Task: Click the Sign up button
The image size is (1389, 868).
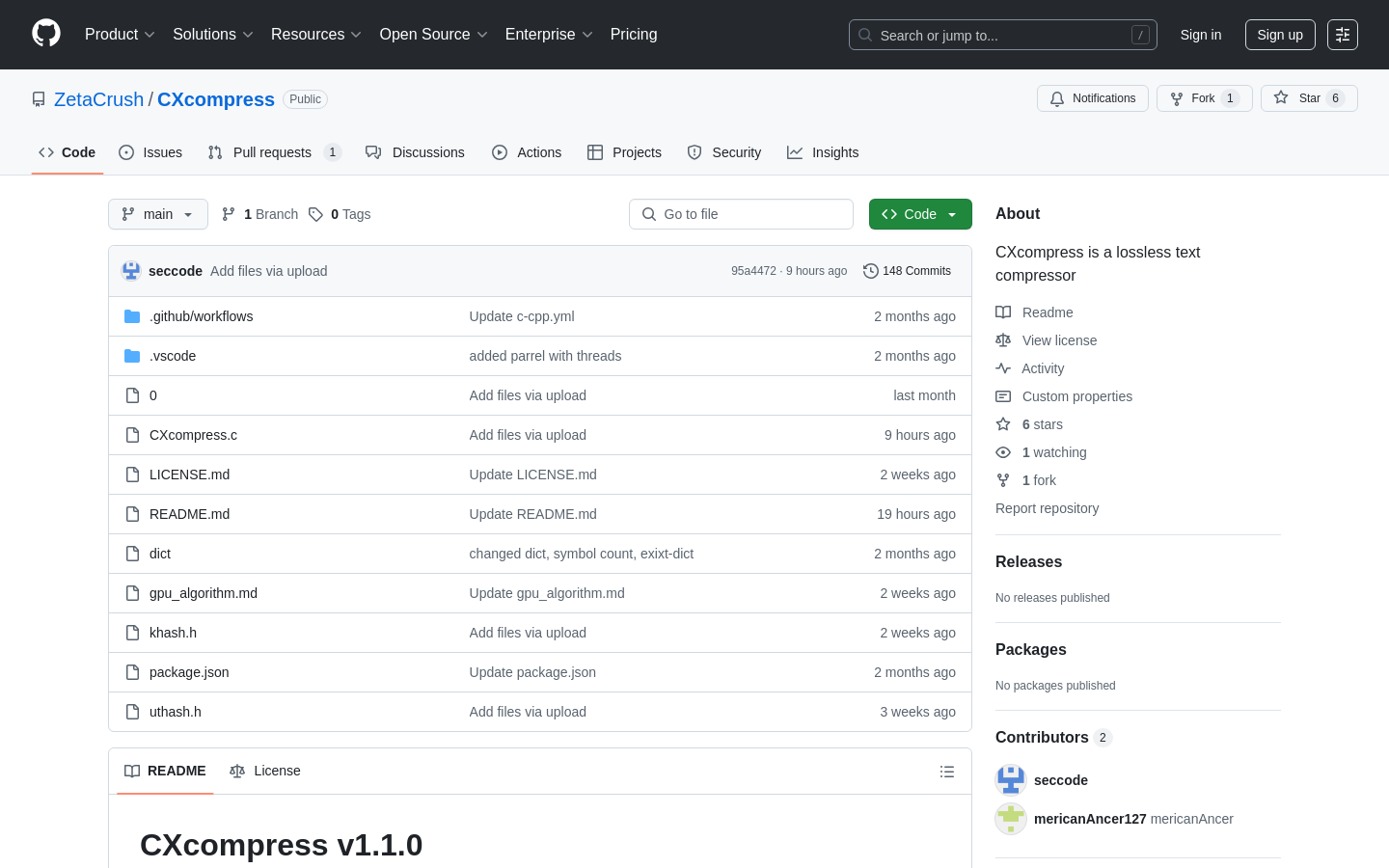Action: [x=1280, y=35]
